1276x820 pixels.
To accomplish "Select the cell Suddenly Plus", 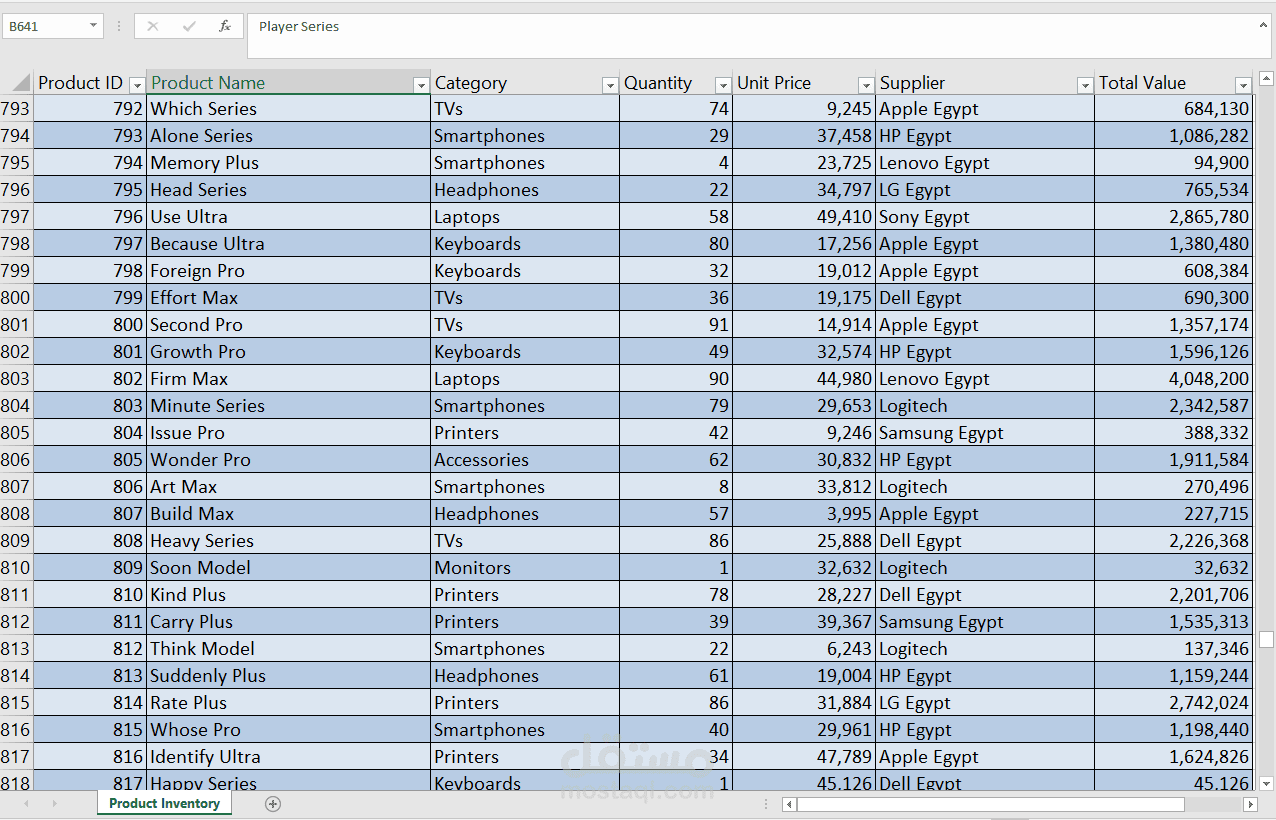I will [x=288, y=676].
